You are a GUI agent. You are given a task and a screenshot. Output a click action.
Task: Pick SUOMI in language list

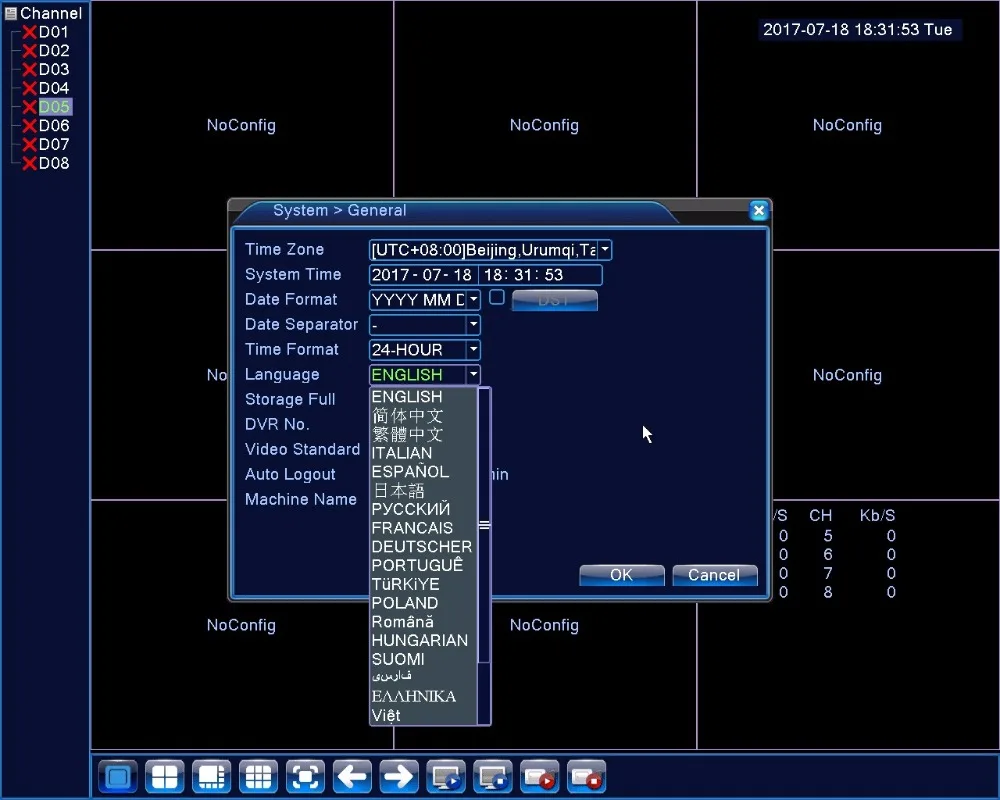[x=423, y=659]
